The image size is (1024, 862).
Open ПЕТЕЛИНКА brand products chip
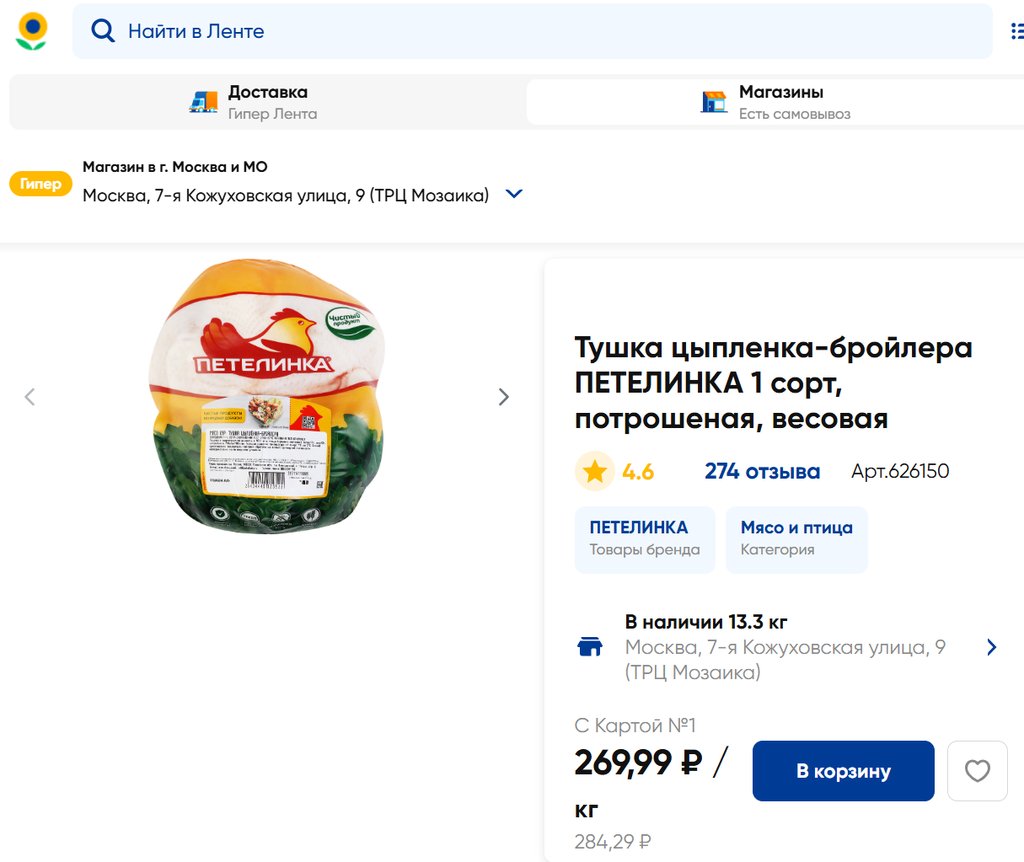[x=644, y=539]
